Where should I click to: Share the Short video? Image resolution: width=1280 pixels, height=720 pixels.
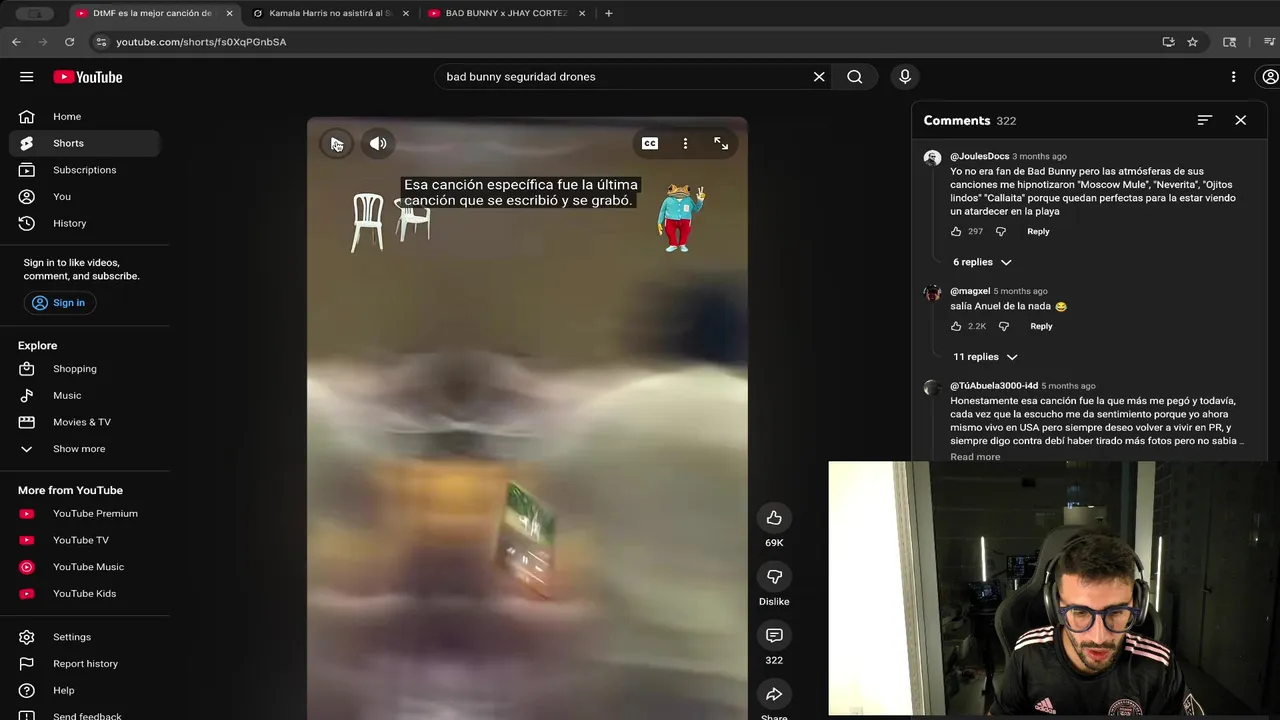(x=774, y=694)
